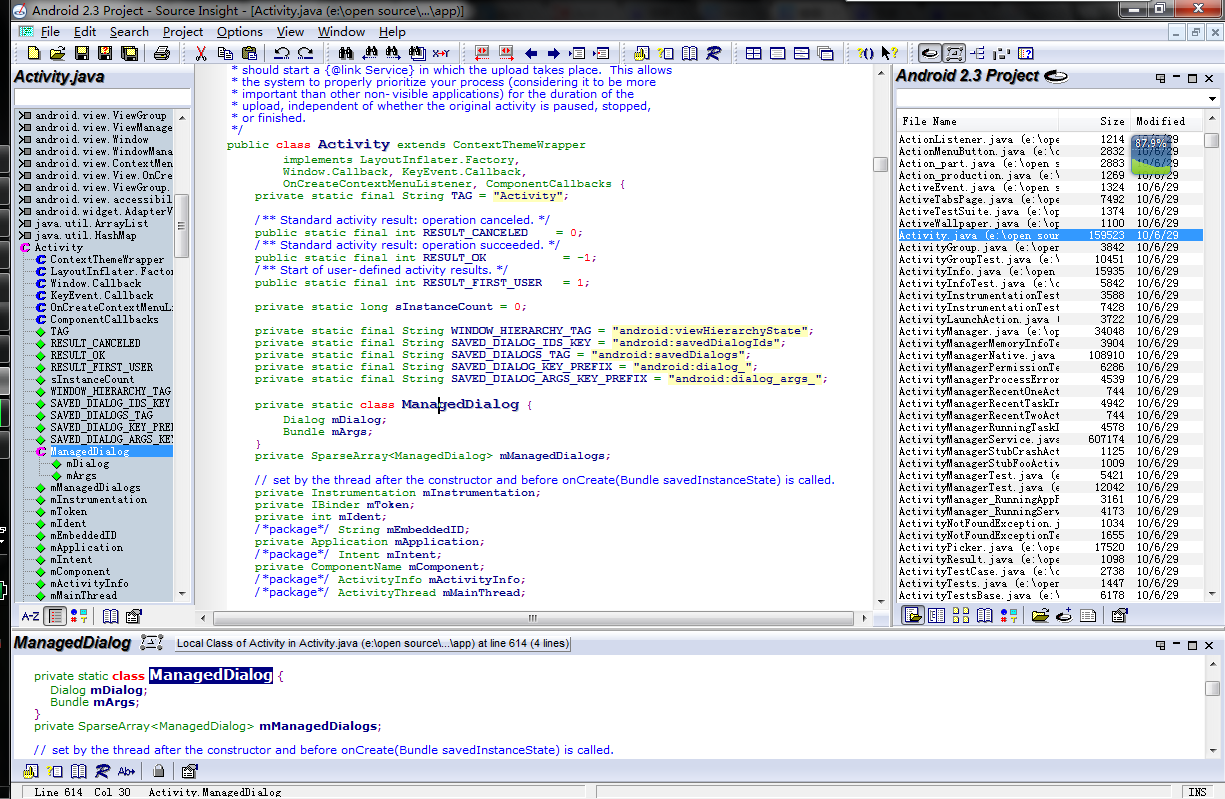This screenshot has height=799, width=1225.
Task: Click the Modified column header
Action: tap(1166, 121)
